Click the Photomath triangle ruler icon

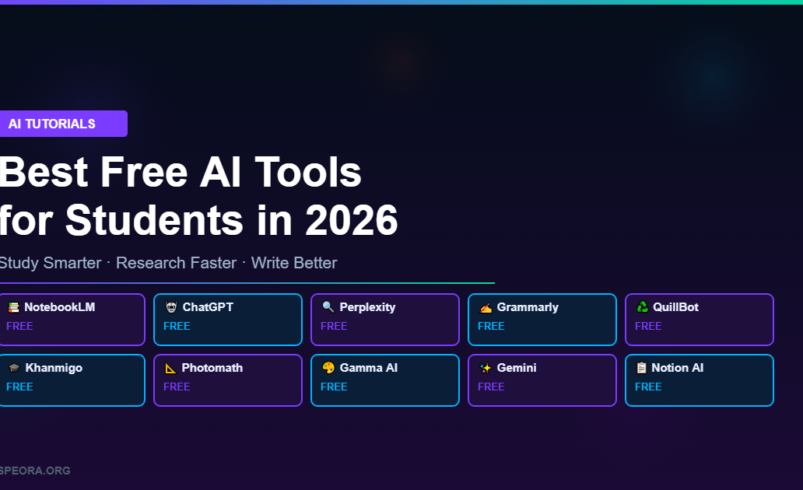[171, 368]
